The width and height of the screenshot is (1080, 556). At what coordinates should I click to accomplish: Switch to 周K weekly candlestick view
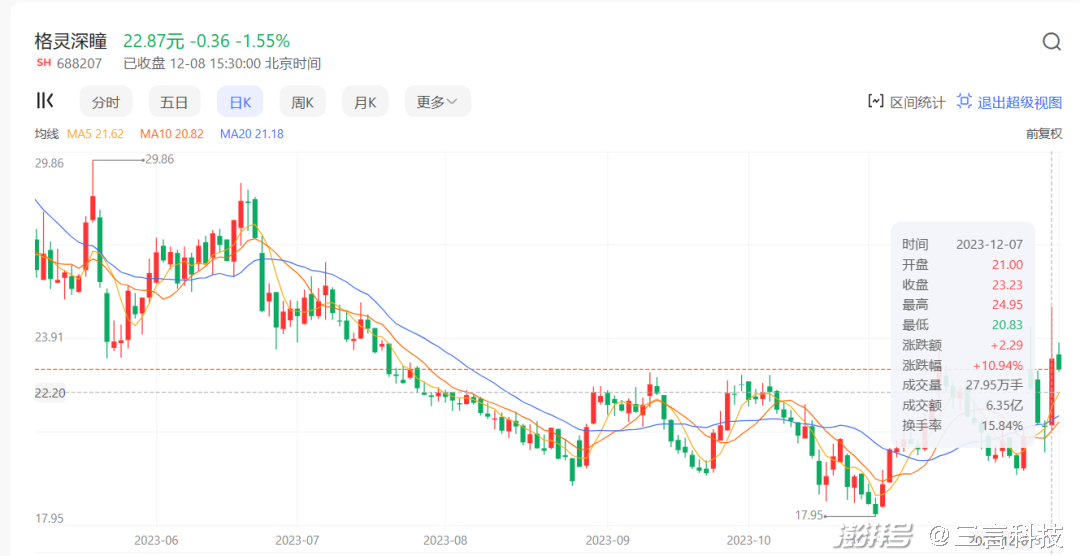pos(302,102)
